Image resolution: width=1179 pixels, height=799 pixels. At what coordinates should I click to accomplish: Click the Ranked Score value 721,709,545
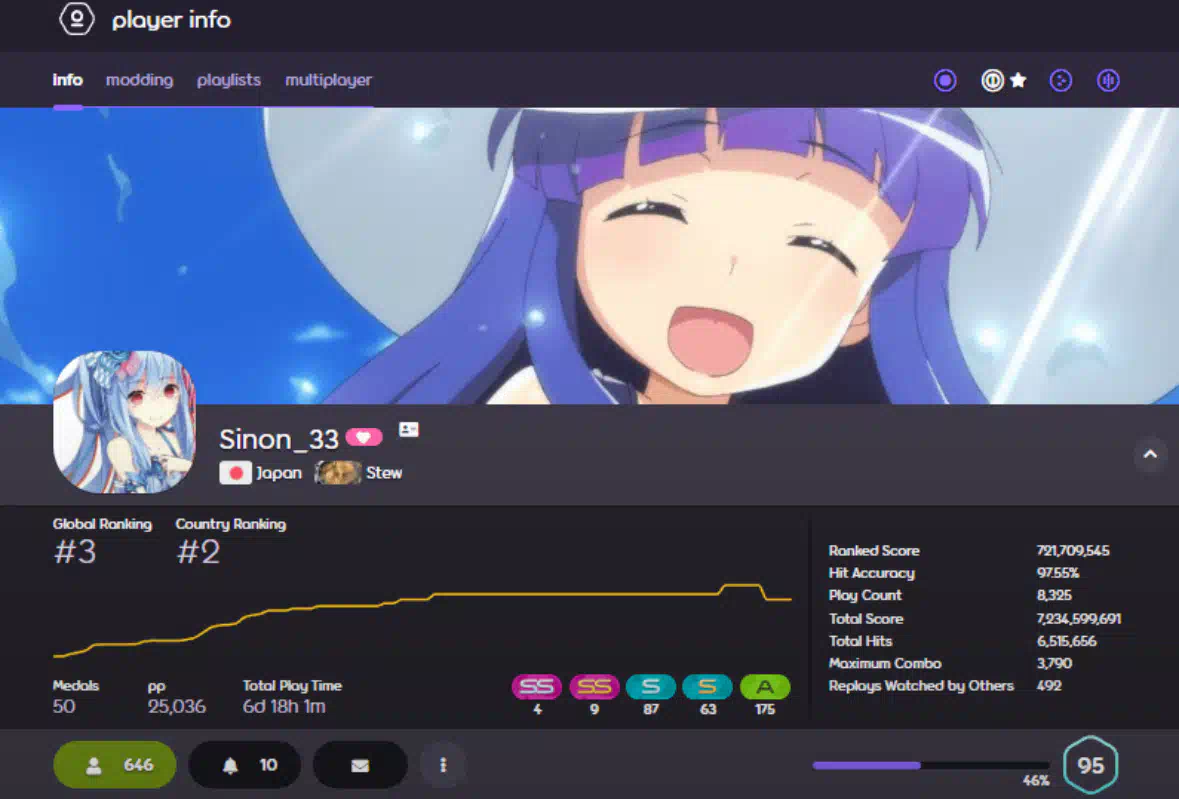click(1073, 551)
